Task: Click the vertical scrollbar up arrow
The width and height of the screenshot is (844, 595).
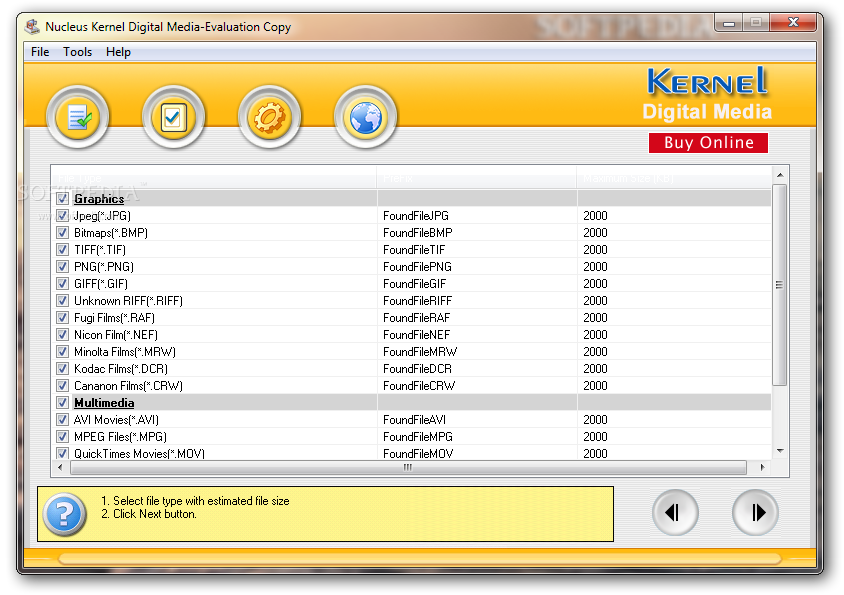Action: coord(780,175)
